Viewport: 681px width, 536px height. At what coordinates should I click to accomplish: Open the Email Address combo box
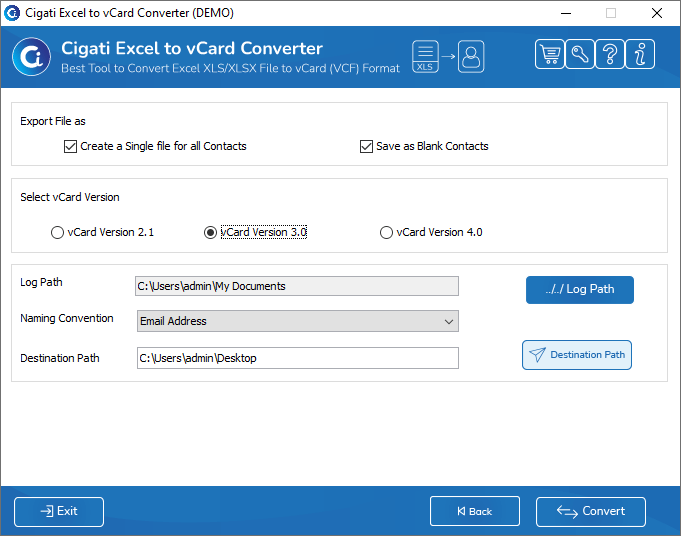pos(298,321)
